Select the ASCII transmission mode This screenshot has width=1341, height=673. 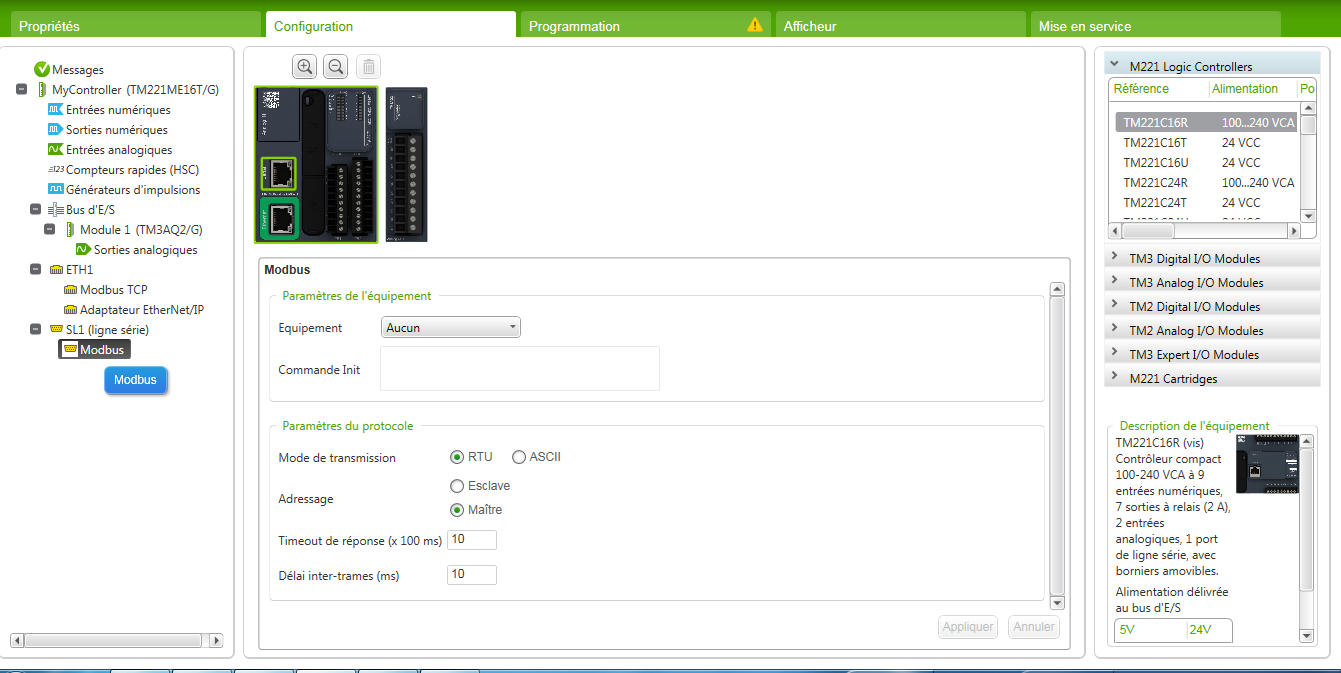[x=519, y=458]
